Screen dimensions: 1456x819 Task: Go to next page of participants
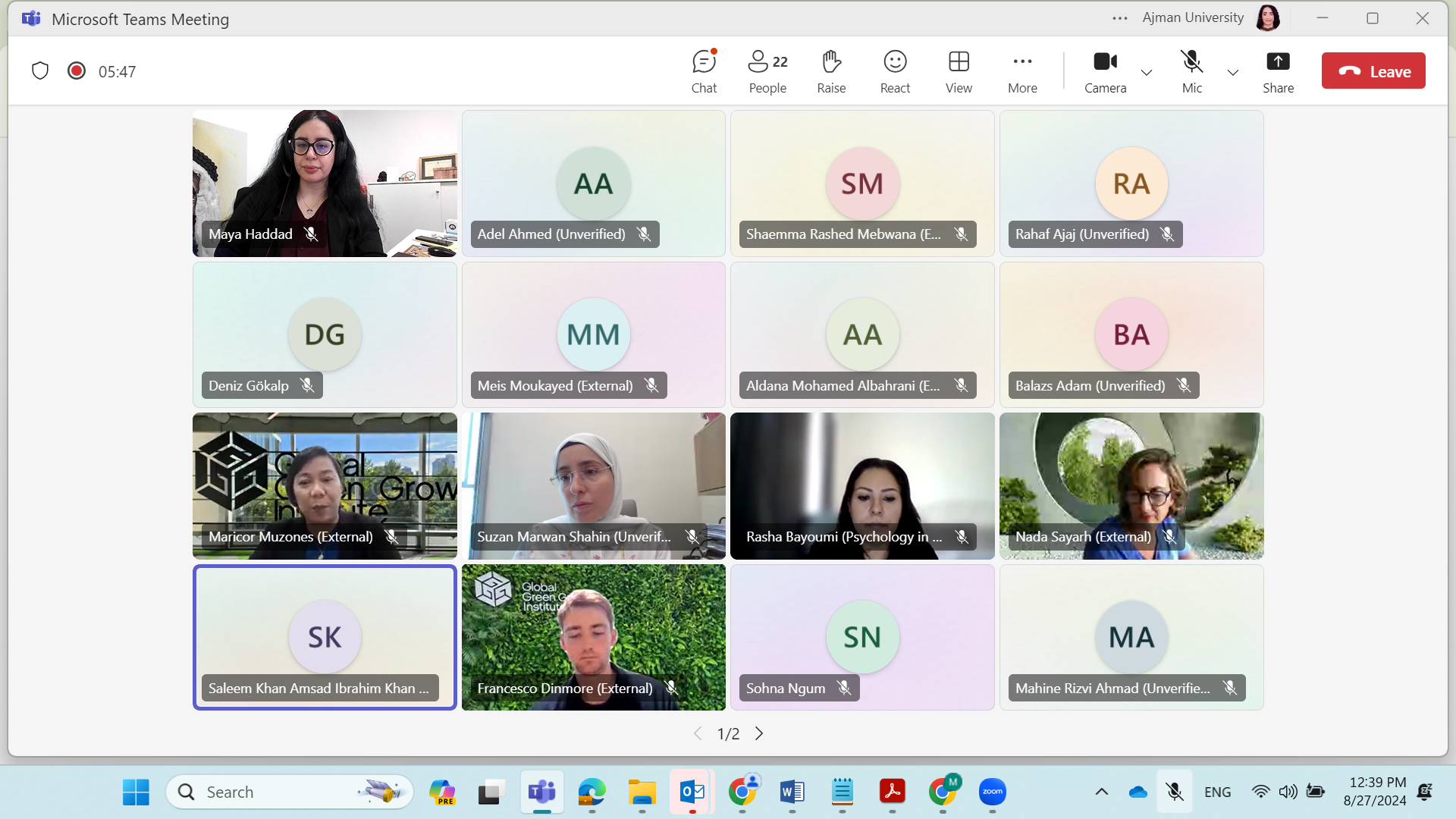[x=759, y=733]
